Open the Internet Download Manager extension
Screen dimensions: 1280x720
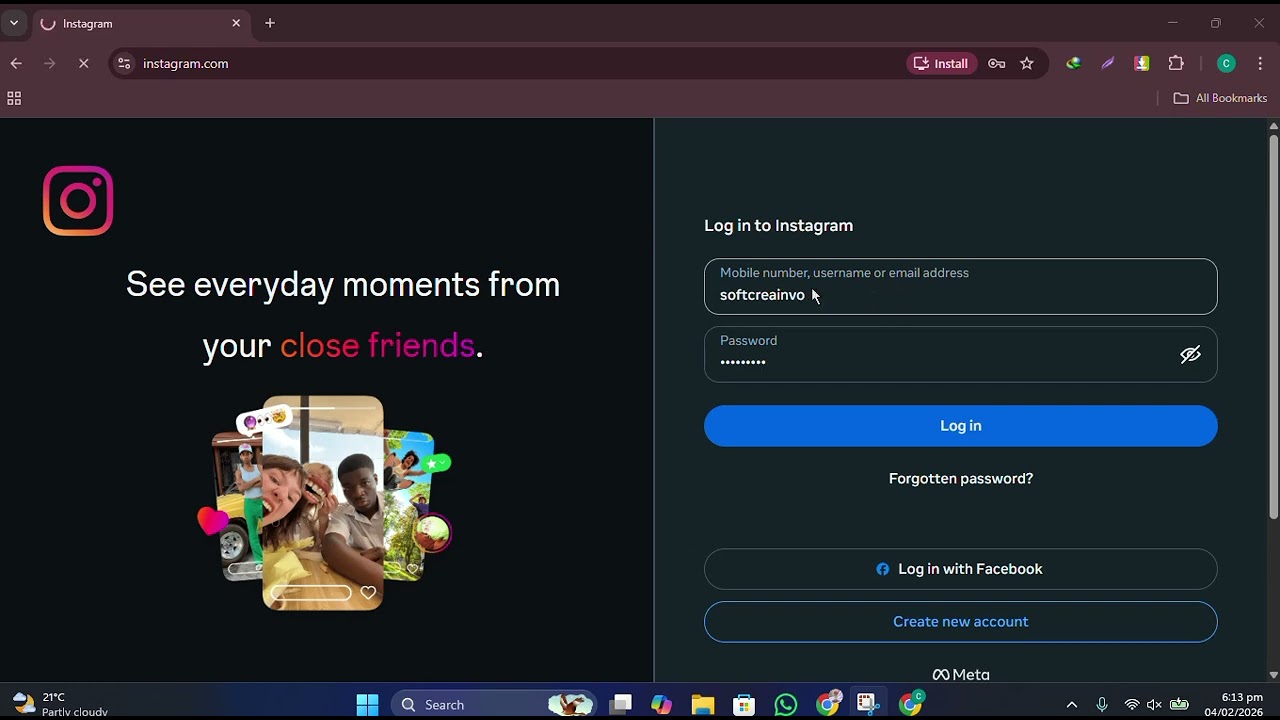(x=1073, y=63)
